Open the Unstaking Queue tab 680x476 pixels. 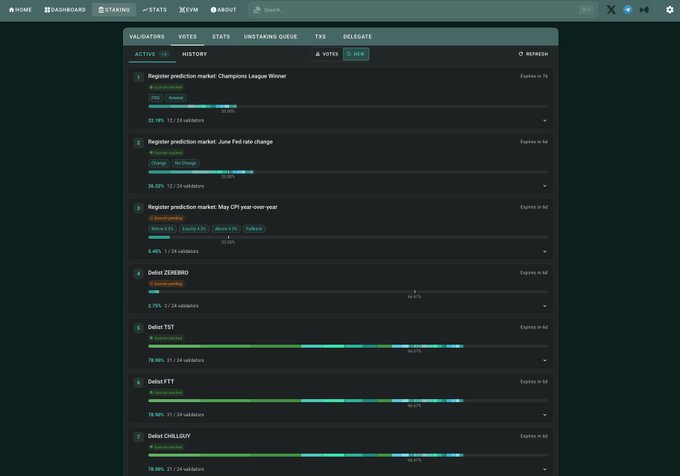[271, 37]
